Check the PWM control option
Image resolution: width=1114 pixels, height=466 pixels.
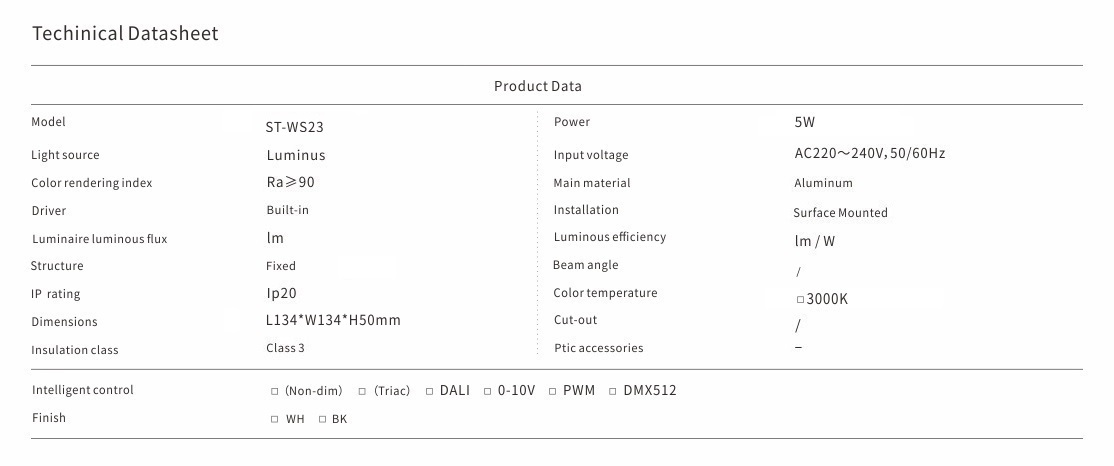(553, 392)
